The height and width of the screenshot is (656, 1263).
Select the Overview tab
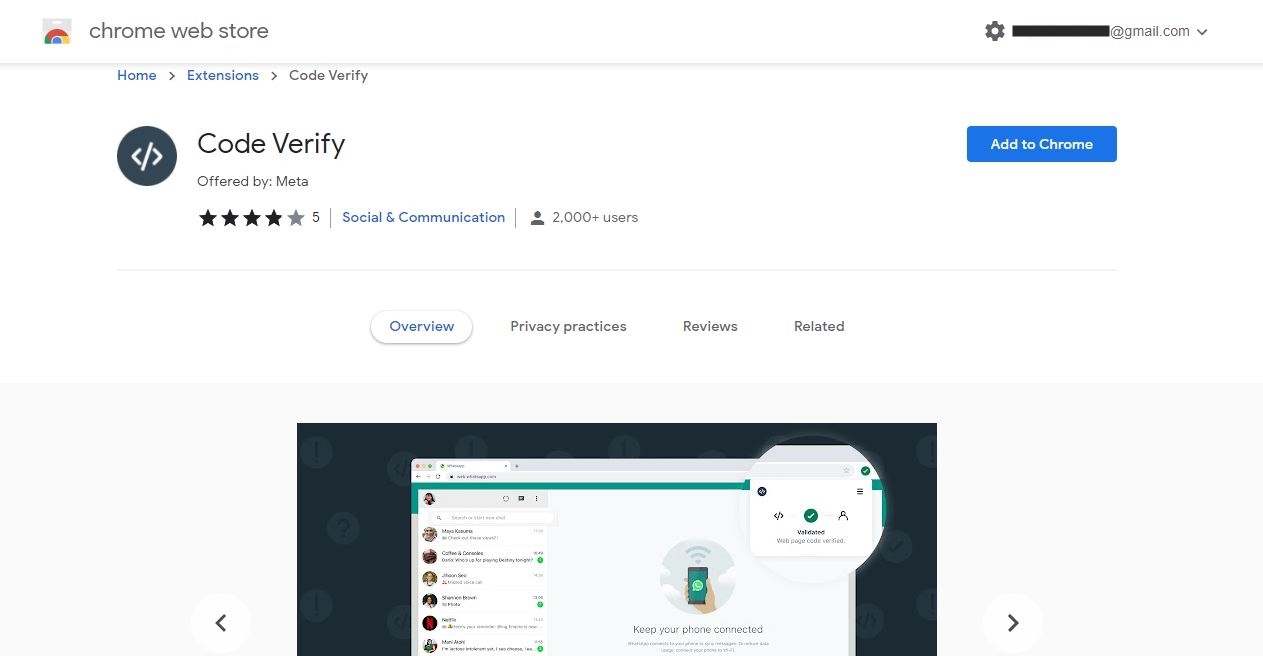(422, 326)
